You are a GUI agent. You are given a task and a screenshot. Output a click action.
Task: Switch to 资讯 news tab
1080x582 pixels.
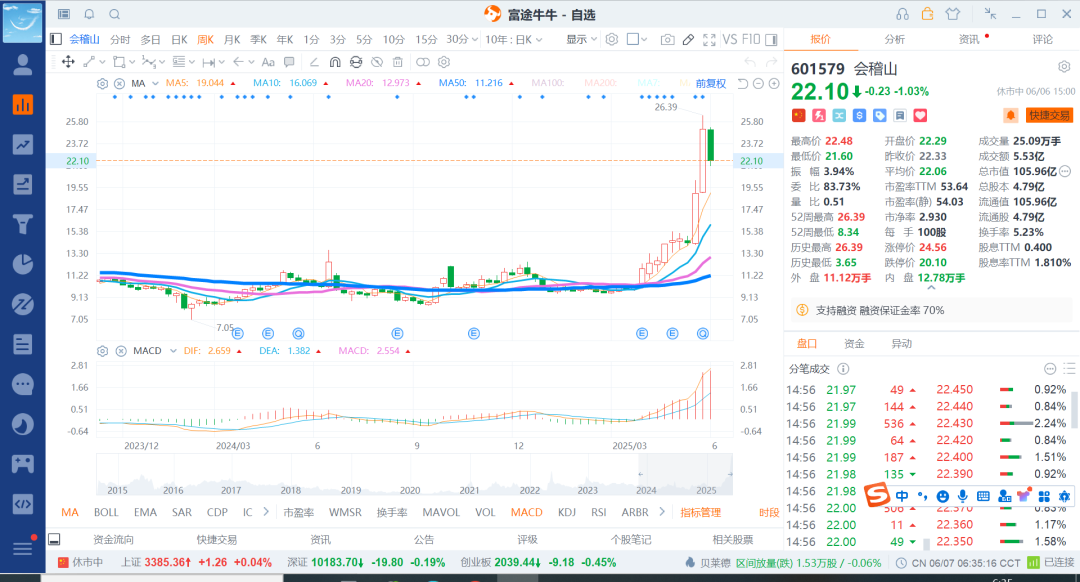[969, 39]
